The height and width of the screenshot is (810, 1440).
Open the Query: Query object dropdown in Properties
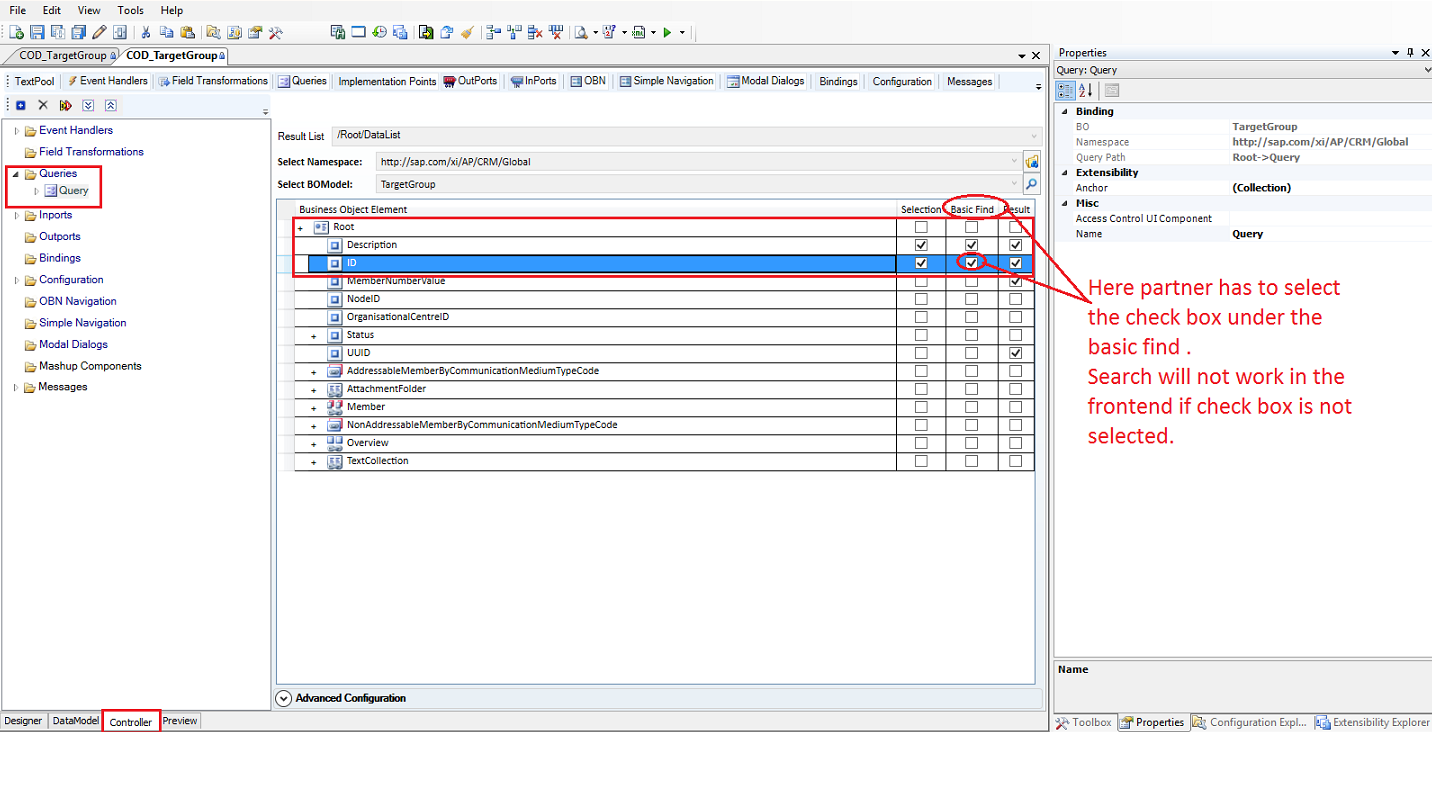pos(1426,70)
